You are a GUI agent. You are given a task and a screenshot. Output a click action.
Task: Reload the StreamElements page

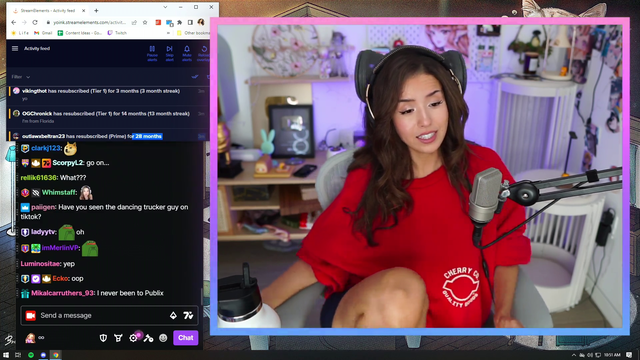click(x=35, y=22)
